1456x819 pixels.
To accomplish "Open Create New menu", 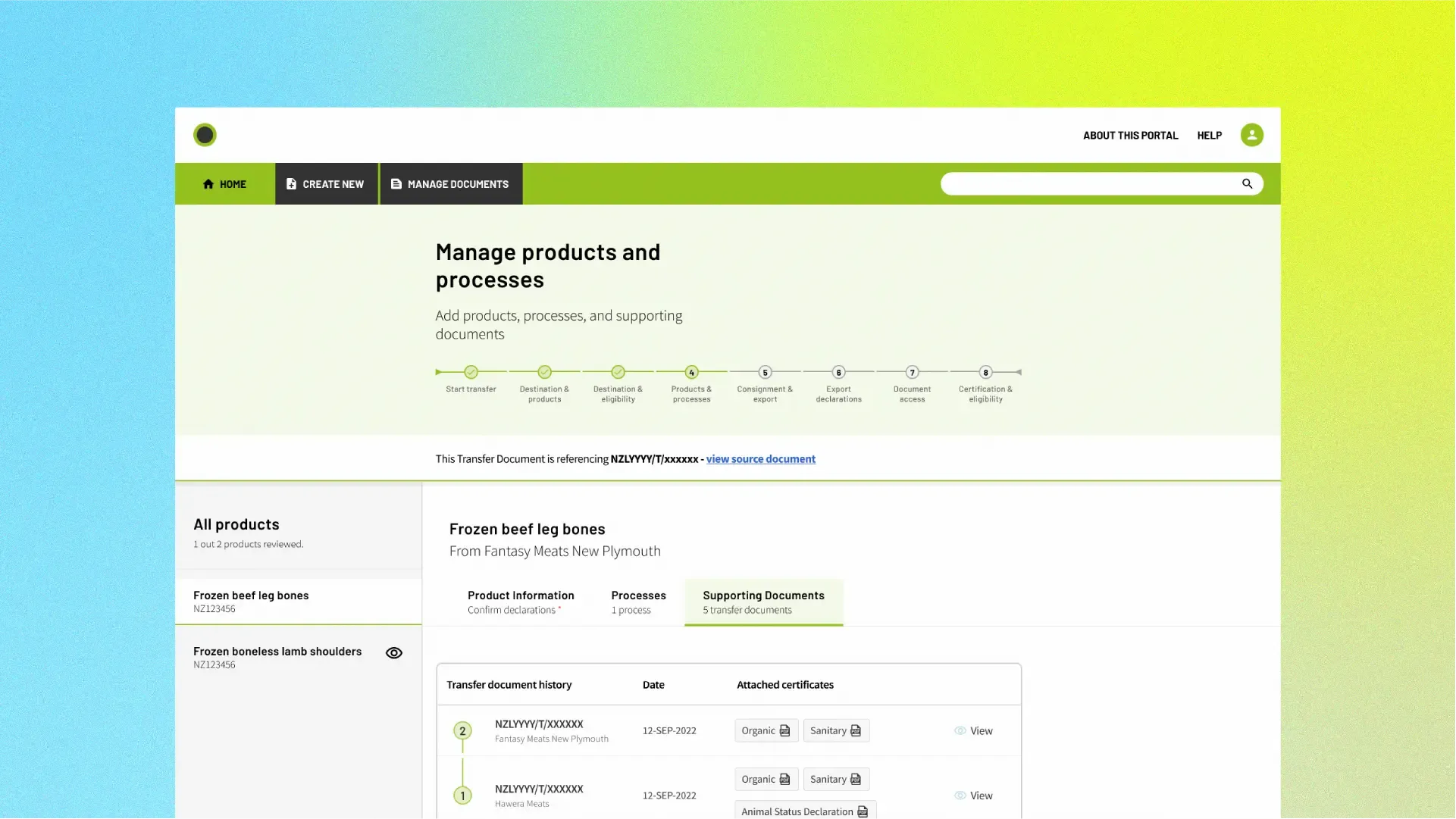I will [x=326, y=184].
